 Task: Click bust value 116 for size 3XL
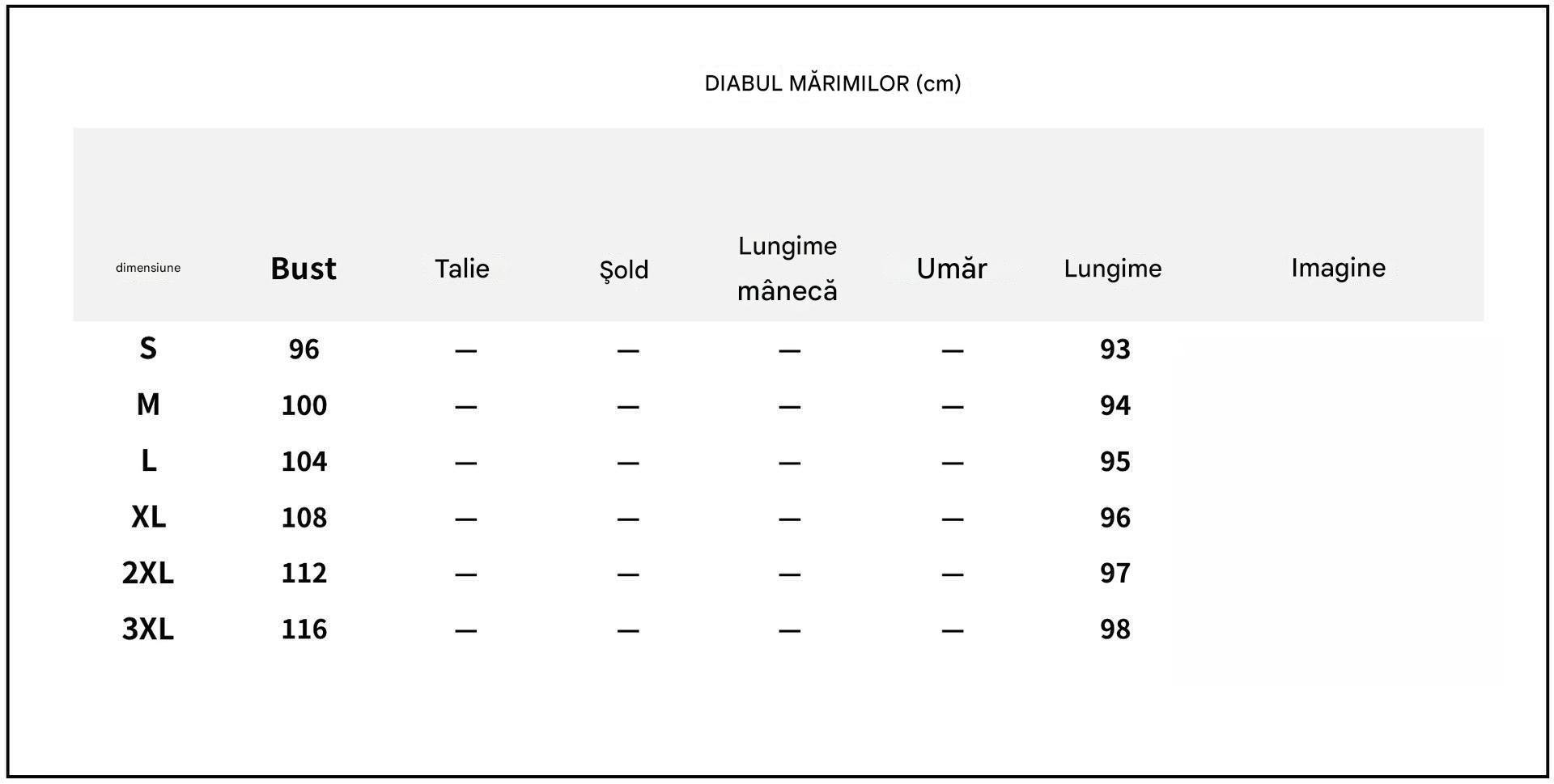pyautogui.click(x=304, y=629)
